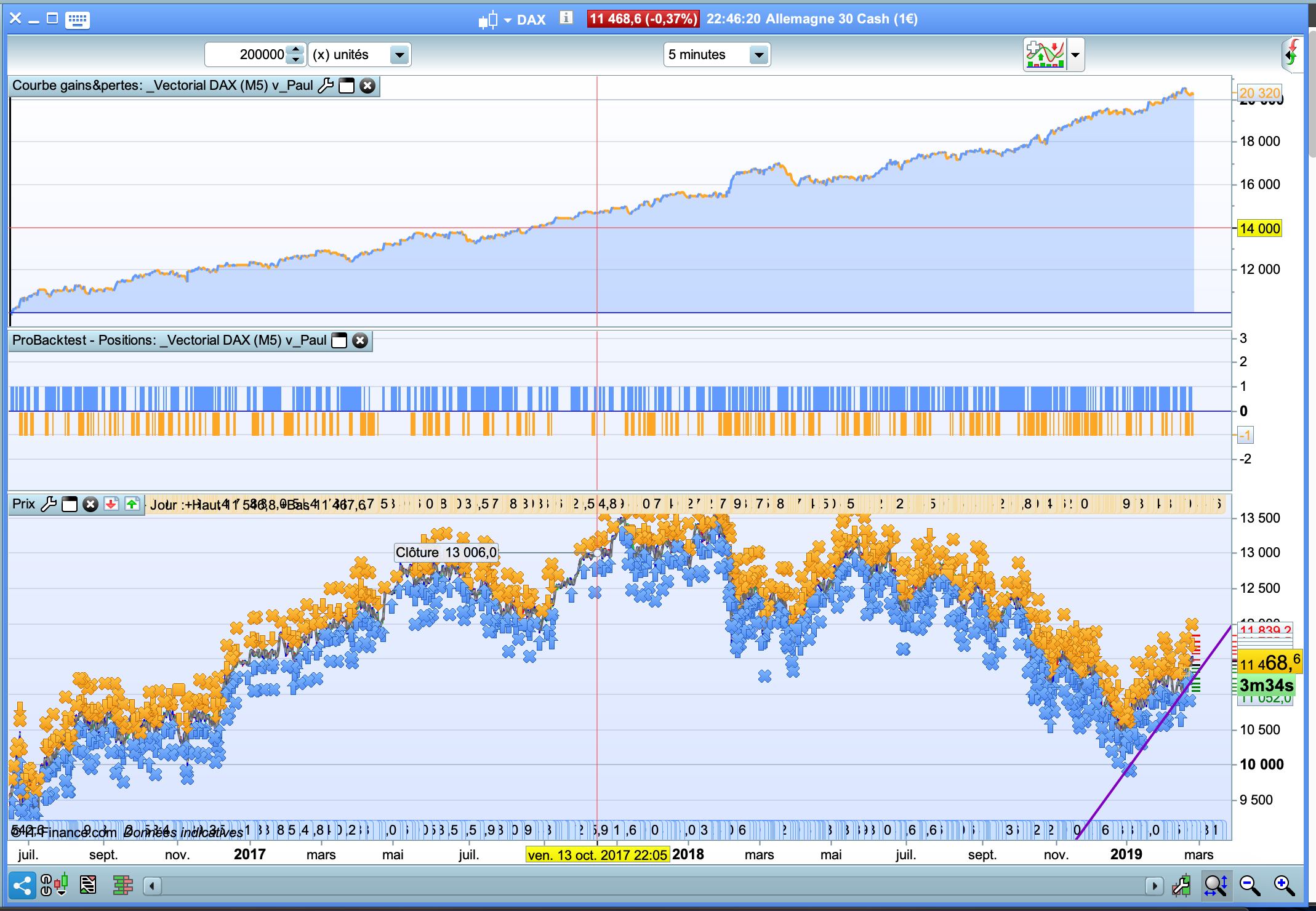Click the zoom in magnifier icon
This screenshot has height=911, width=1316.
tap(1284, 886)
